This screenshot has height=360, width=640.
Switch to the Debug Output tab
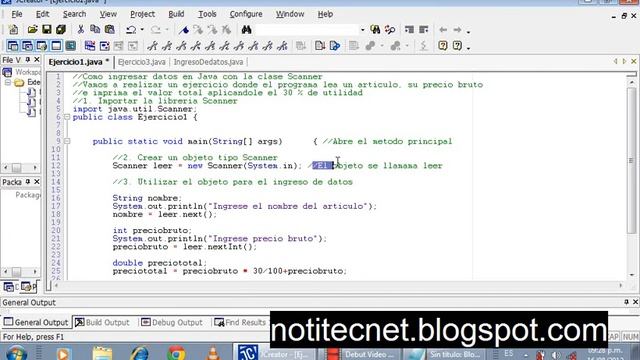172,322
